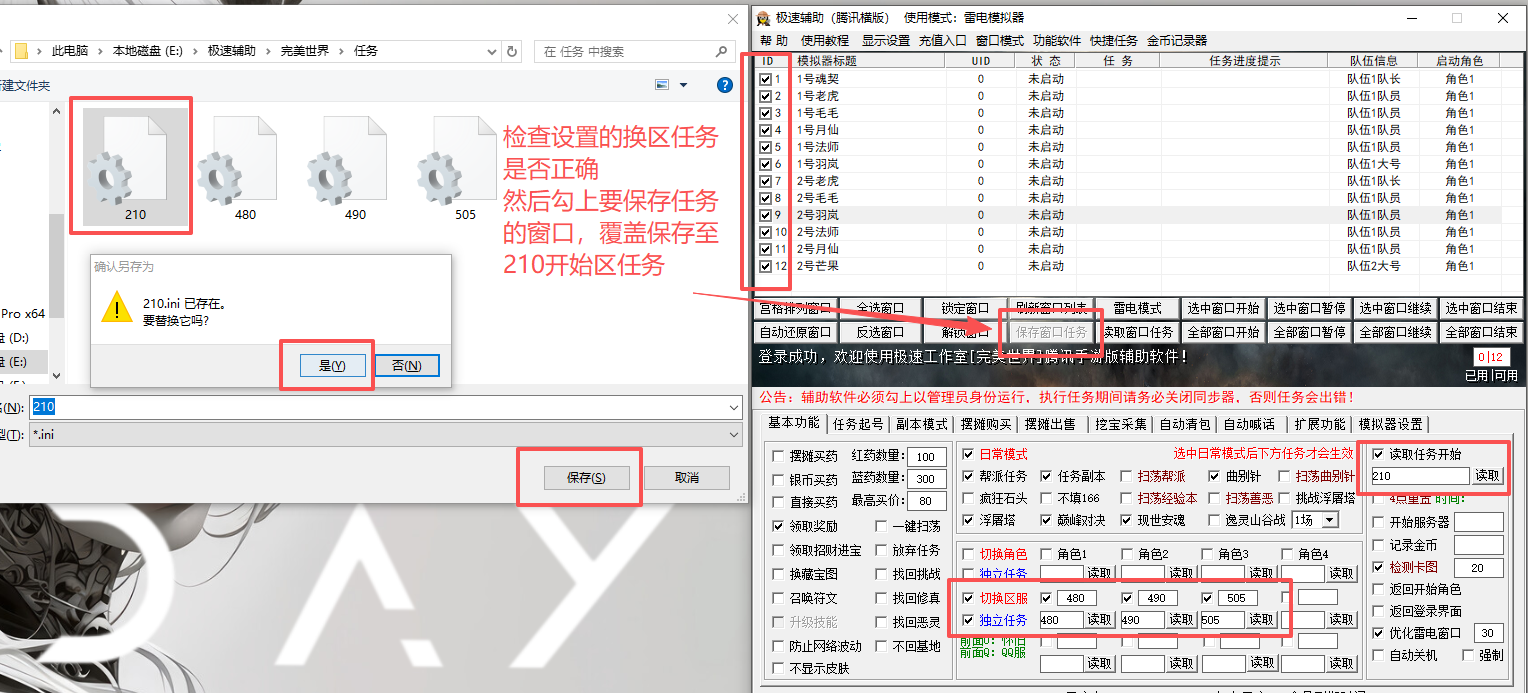Select the 480 ini file icon

tap(235, 160)
